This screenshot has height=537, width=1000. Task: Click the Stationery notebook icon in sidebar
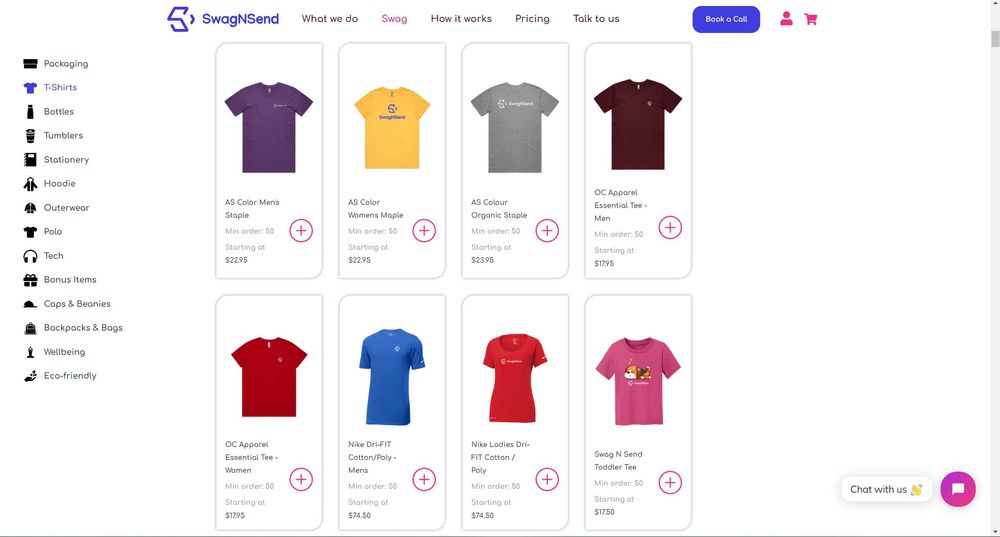(x=30, y=159)
